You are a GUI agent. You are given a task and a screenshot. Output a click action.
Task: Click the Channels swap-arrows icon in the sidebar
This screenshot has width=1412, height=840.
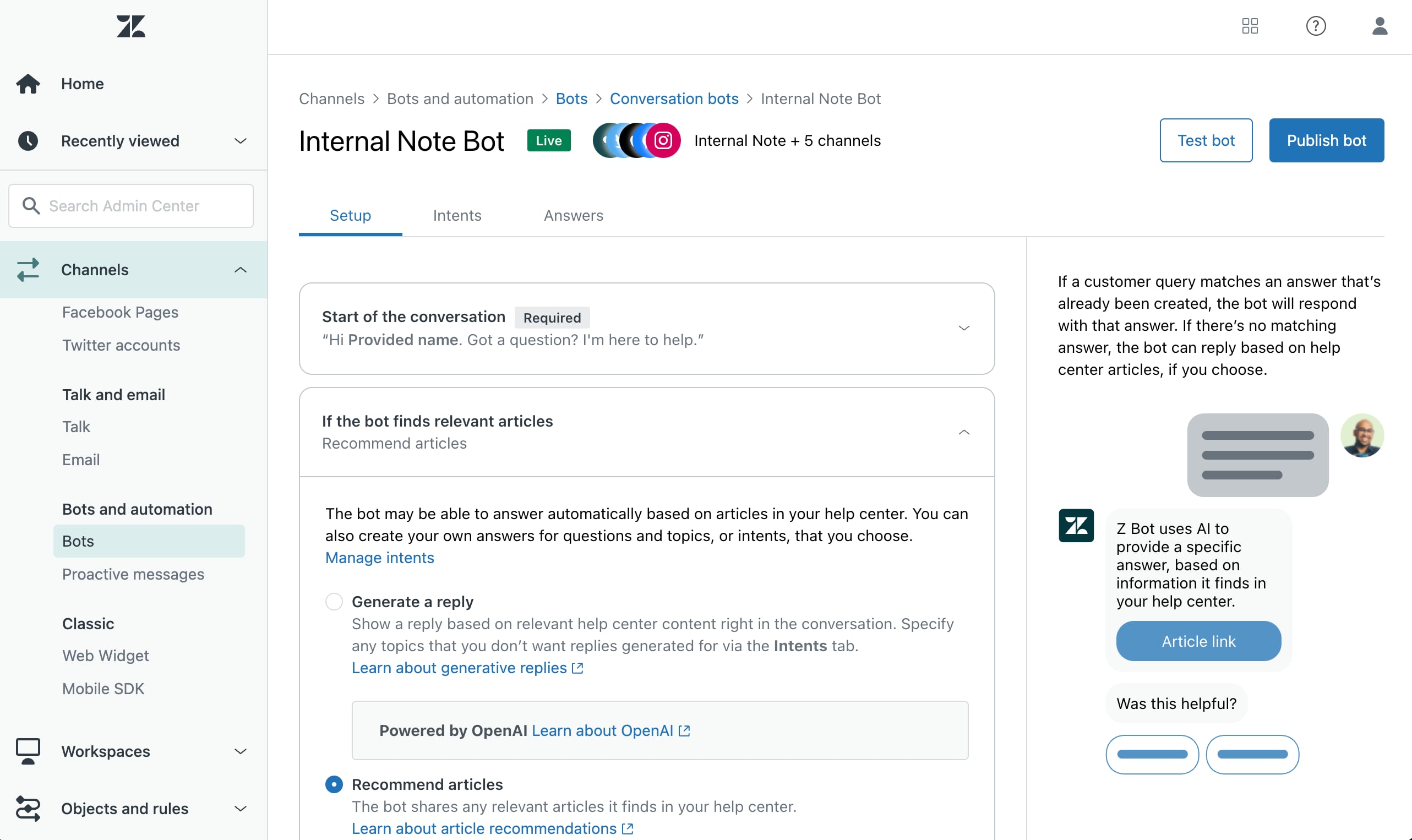click(x=28, y=270)
